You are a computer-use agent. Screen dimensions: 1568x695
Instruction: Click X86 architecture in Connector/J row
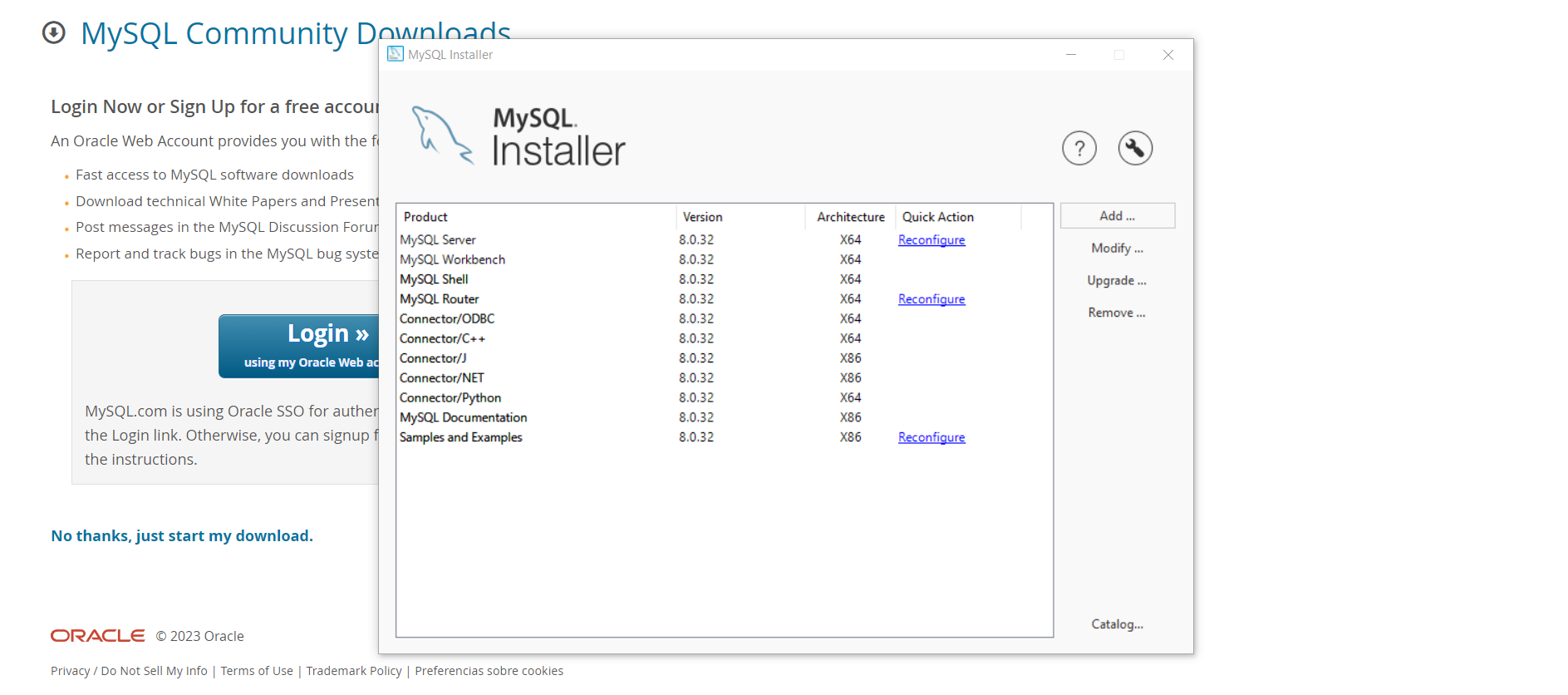(850, 358)
